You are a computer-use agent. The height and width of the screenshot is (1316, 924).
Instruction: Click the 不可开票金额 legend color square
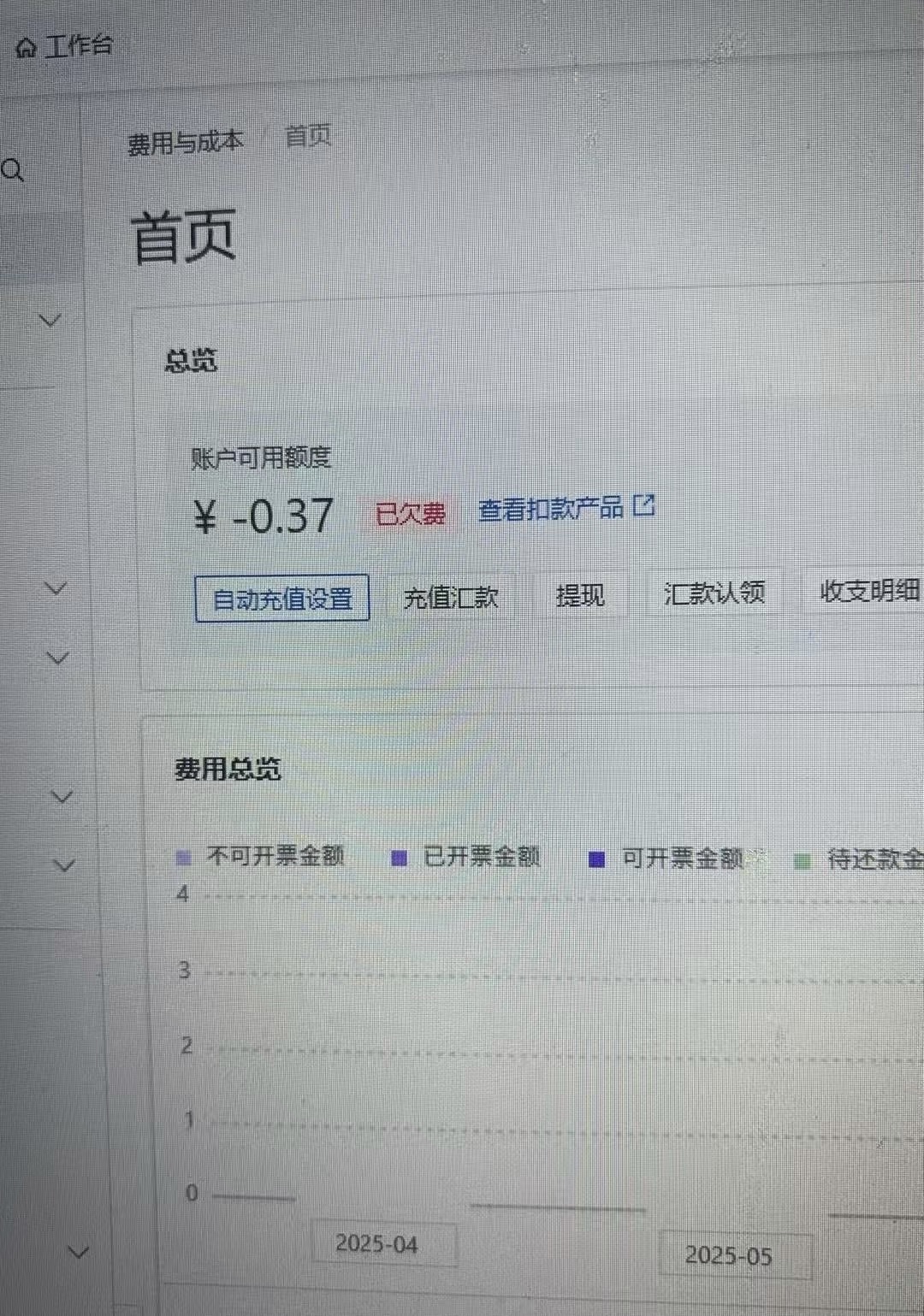click(x=183, y=858)
